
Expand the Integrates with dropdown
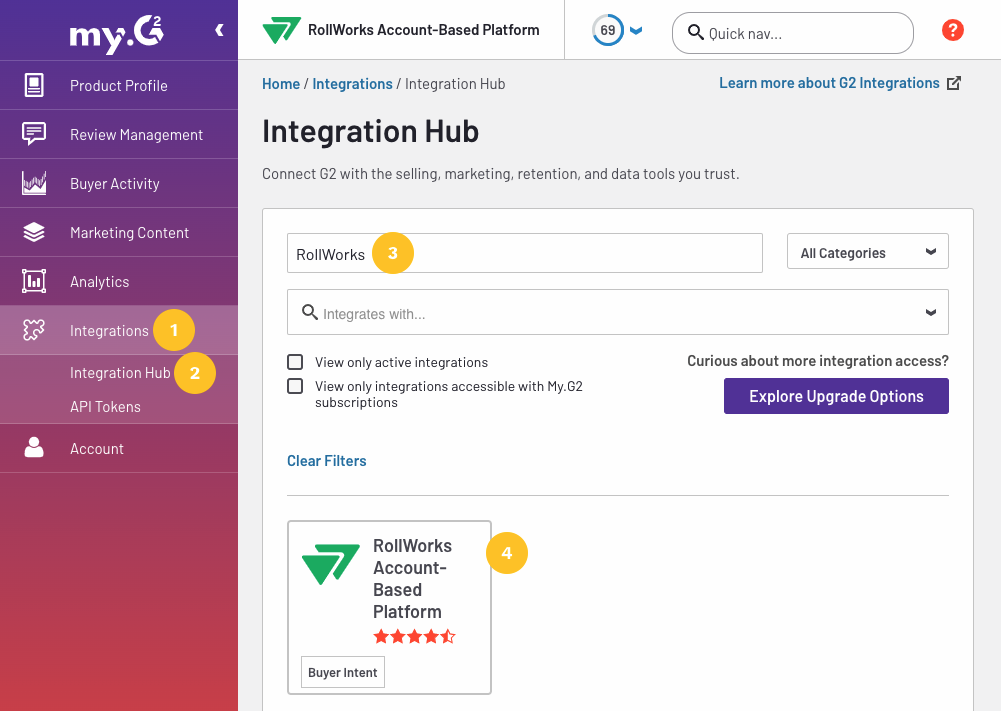click(930, 313)
